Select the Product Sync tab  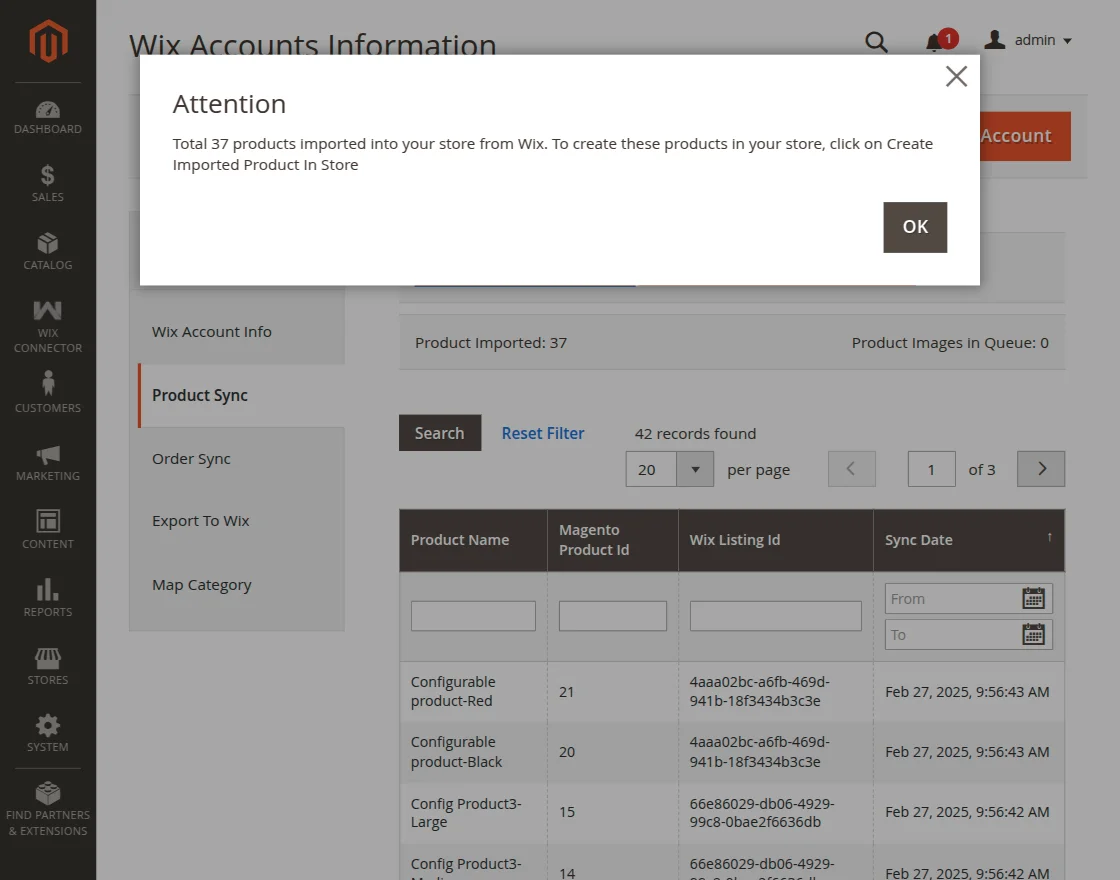241,396
